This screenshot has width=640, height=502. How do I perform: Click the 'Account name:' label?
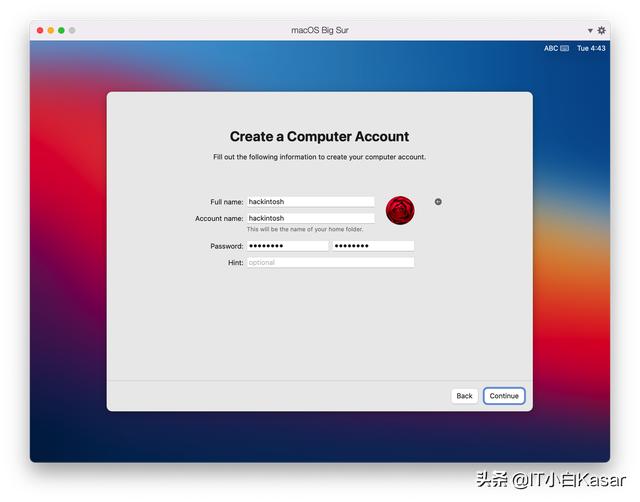click(x=219, y=219)
